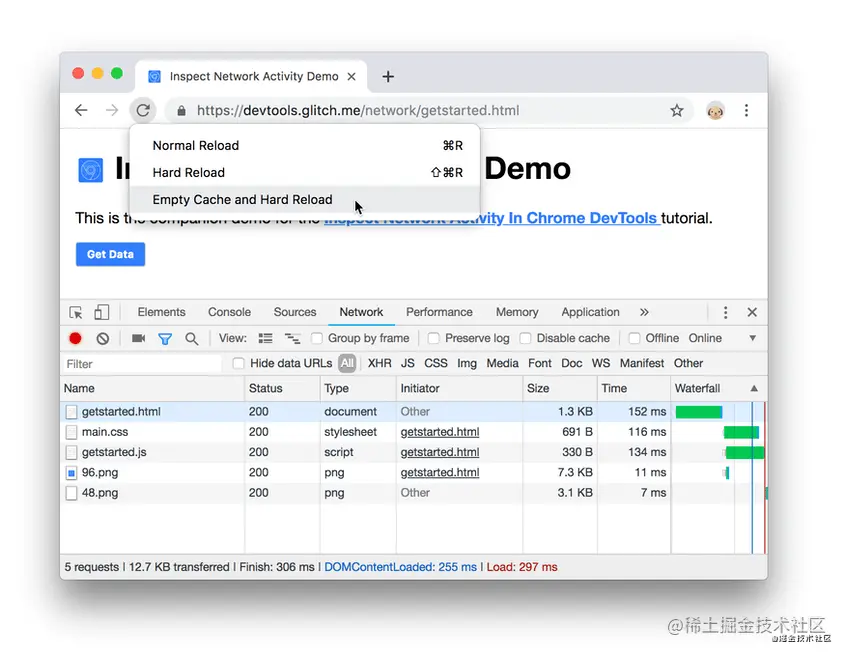This screenshot has width=845, height=655.
Task: Click the lock icon in address bar
Action: pos(182,111)
